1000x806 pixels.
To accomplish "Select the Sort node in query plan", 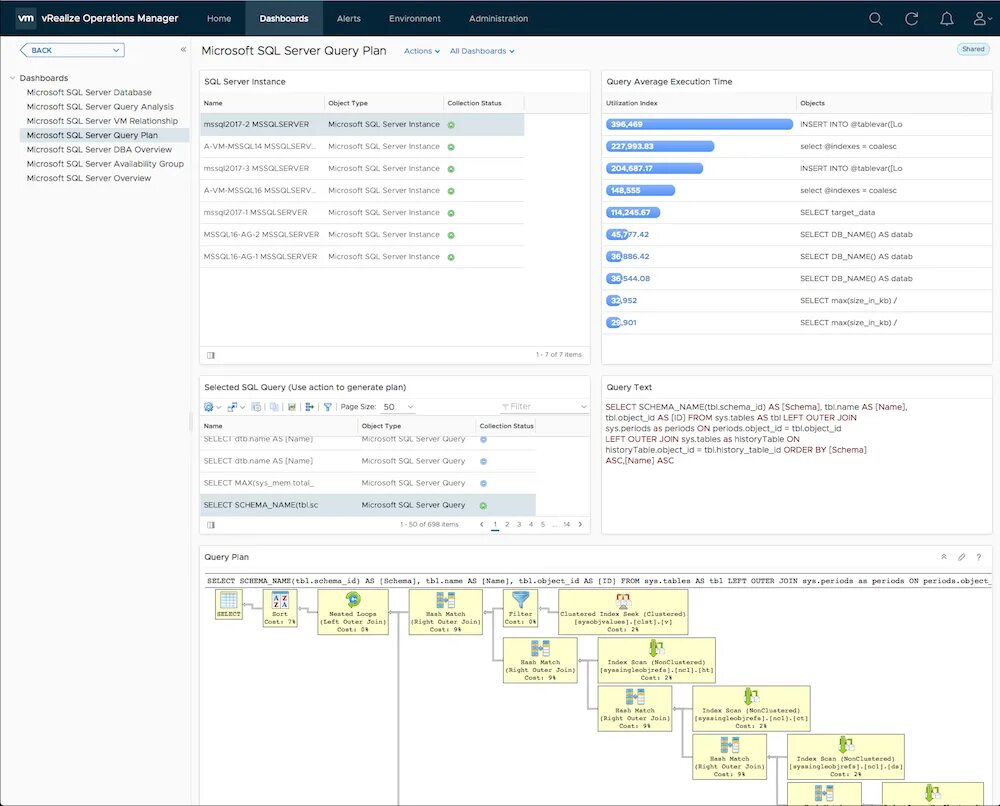I will click(280, 608).
